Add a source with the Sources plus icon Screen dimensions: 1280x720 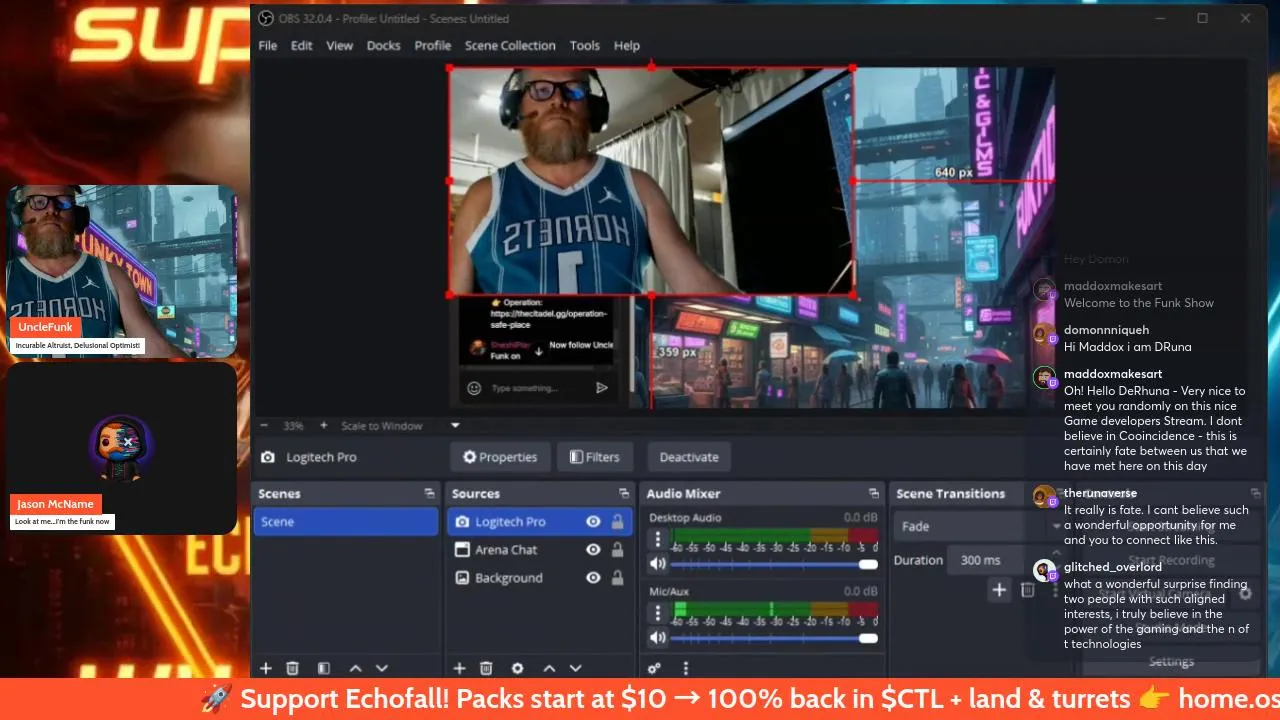459,668
